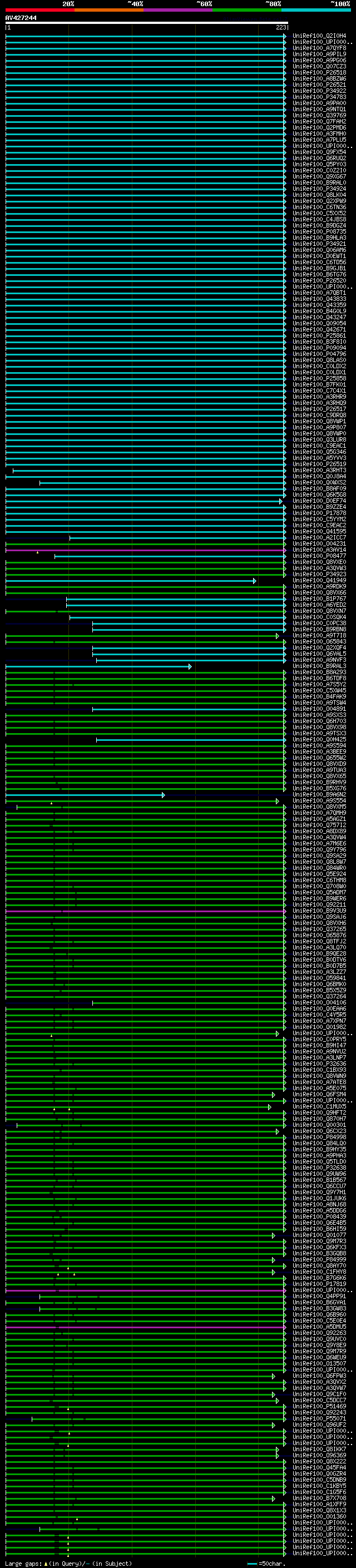Click the UniRef100_C1FHY8 label
The image size is (356, 1568).
tap(319, 1272)
